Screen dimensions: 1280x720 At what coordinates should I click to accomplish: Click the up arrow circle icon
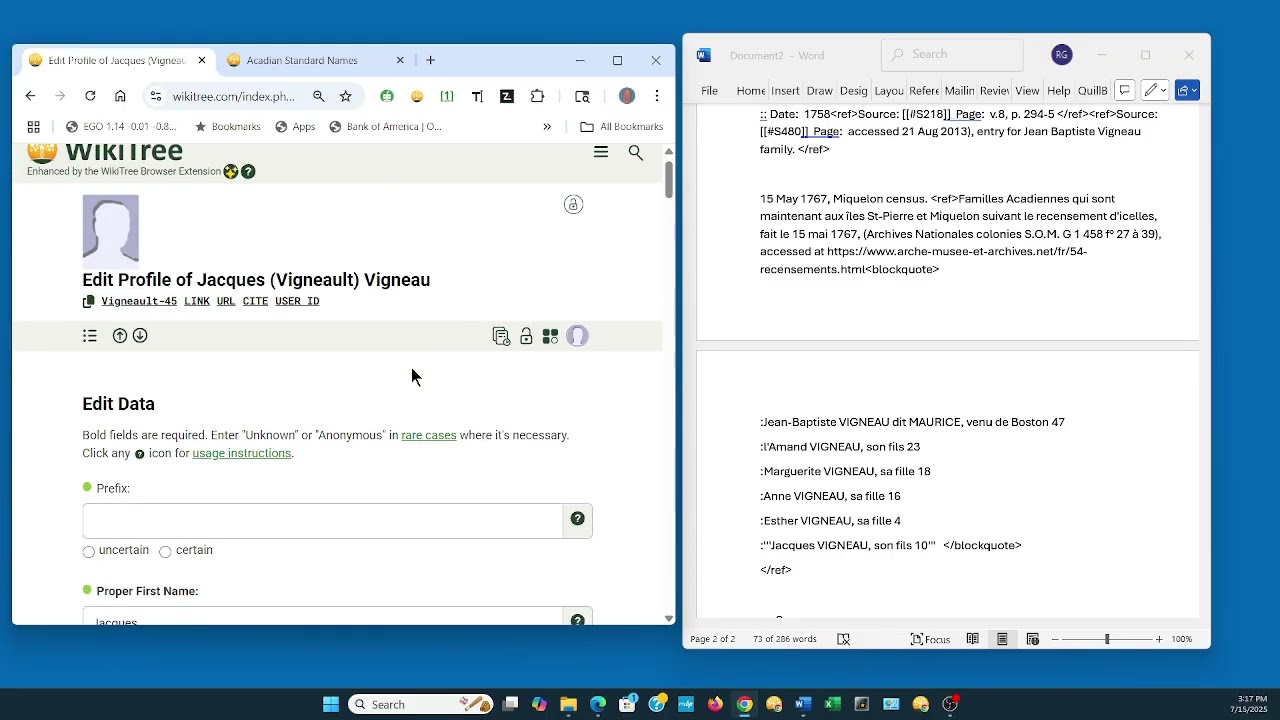point(120,336)
